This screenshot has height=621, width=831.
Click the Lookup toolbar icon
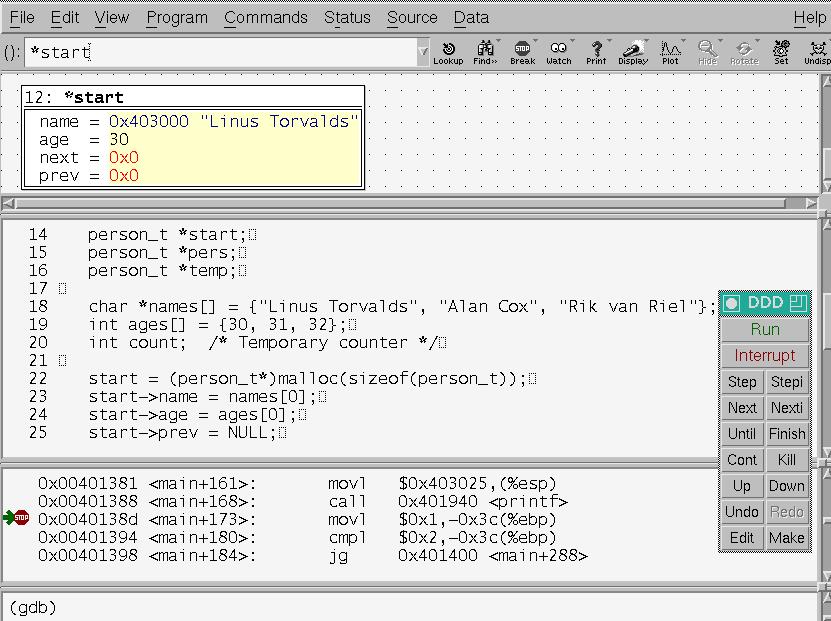tap(448, 53)
